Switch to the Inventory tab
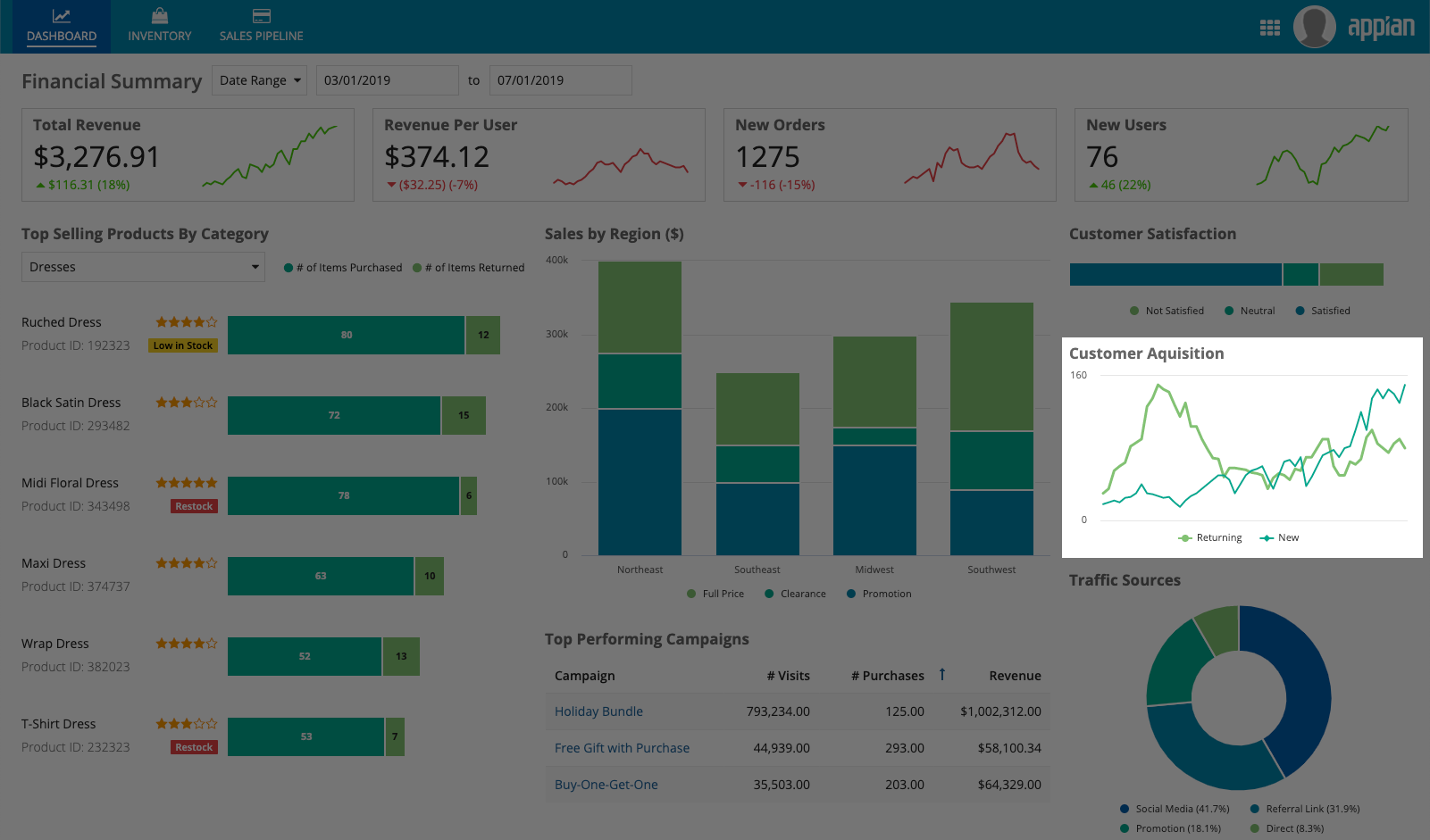The image size is (1430, 840). pyautogui.click(x=160, y=27)
